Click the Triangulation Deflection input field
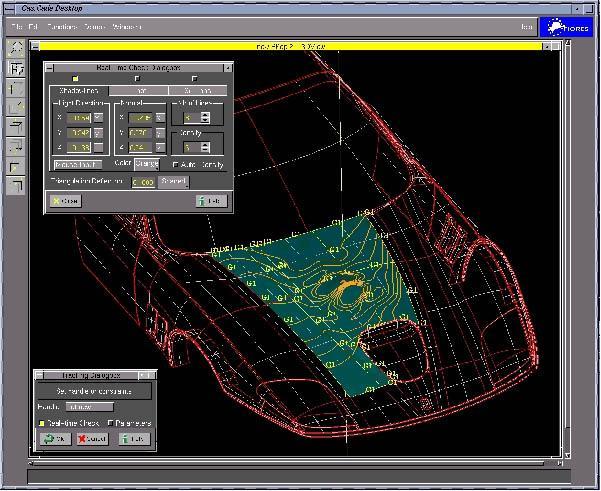601x491 pixels. click(x=144, y=182)
